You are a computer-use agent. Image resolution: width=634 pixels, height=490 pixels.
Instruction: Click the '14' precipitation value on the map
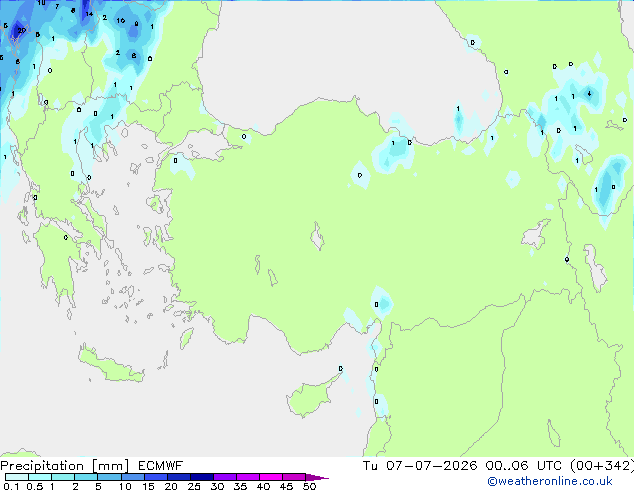pyautogui.click(x=89, y=14)
